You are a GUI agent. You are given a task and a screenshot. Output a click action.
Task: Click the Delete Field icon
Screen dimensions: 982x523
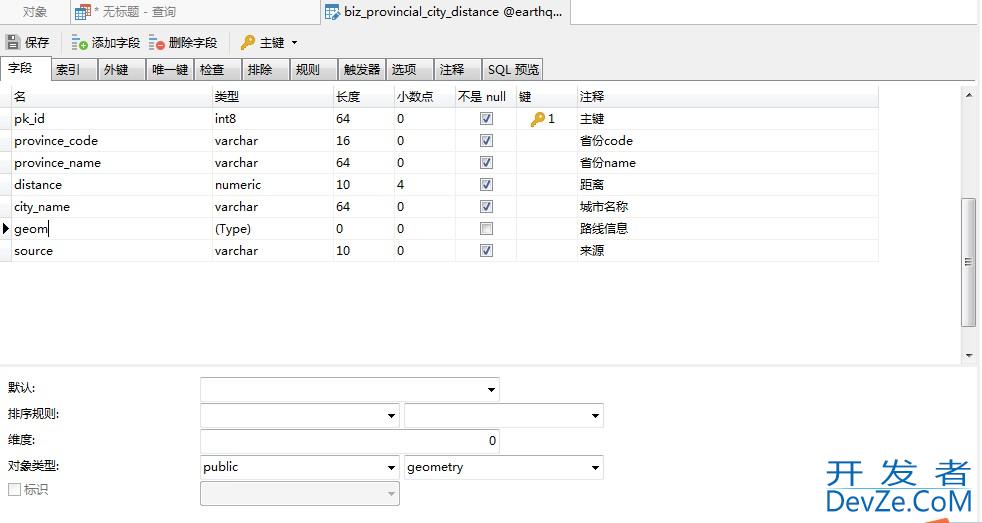157,43
